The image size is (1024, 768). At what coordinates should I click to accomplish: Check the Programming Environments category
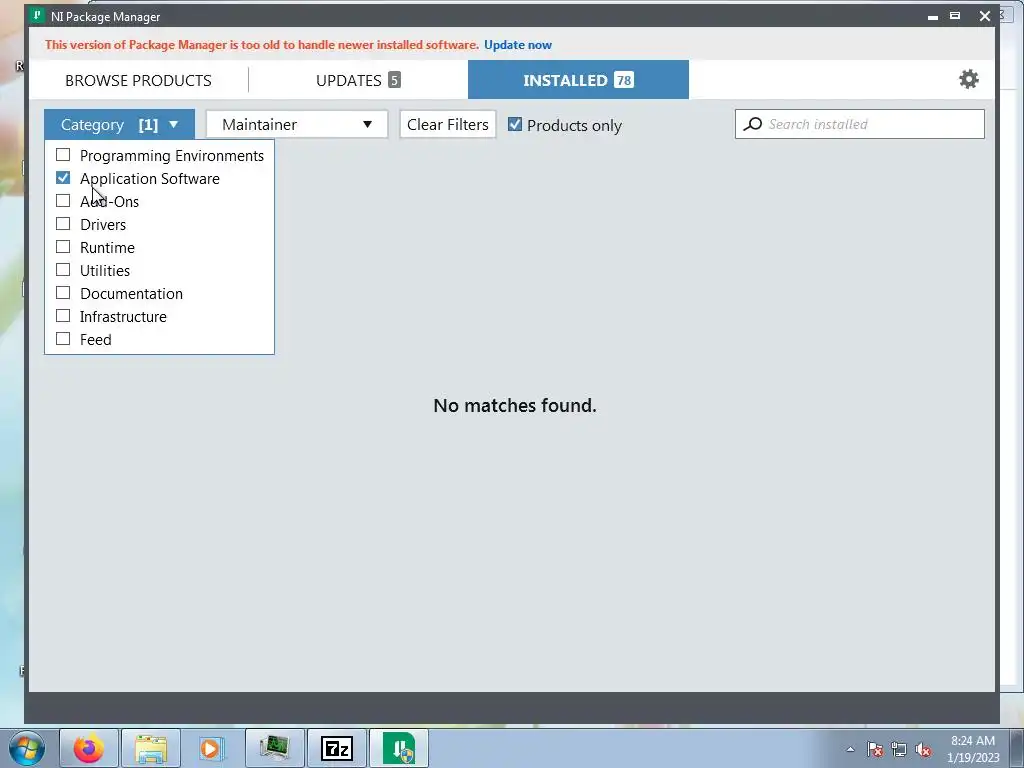(63, 155)
